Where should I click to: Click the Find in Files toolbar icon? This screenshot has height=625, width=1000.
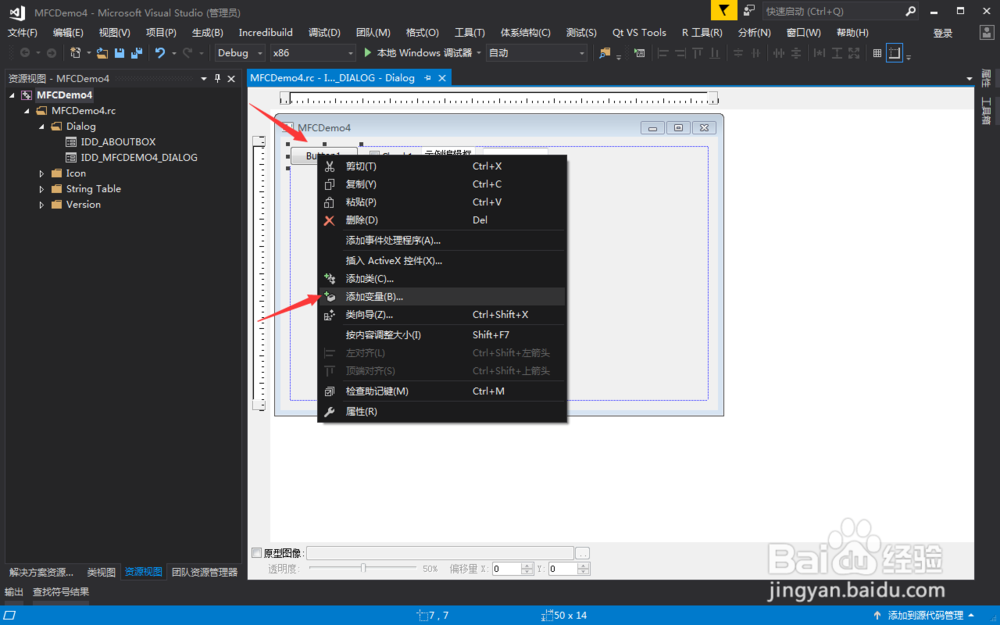[605, 53]
